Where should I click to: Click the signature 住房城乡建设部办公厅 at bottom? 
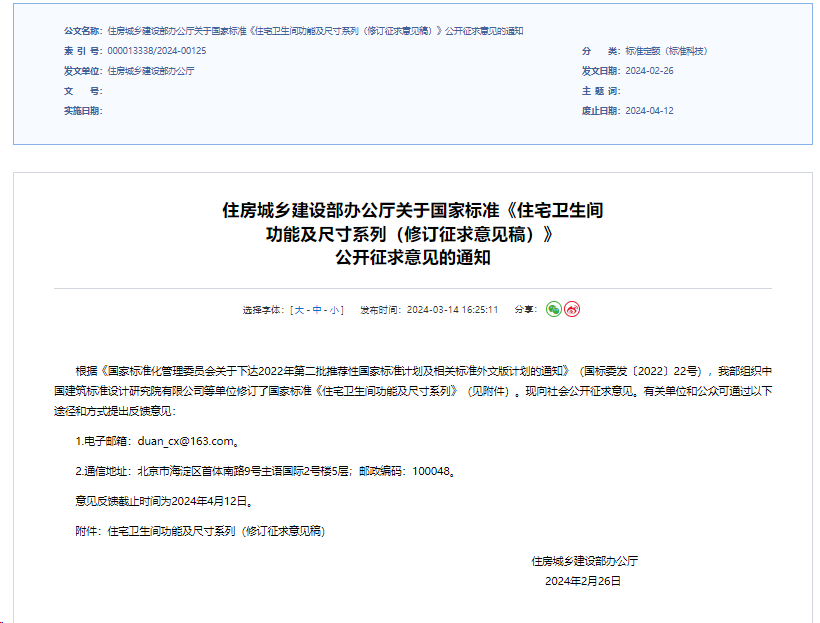(585, 561)
